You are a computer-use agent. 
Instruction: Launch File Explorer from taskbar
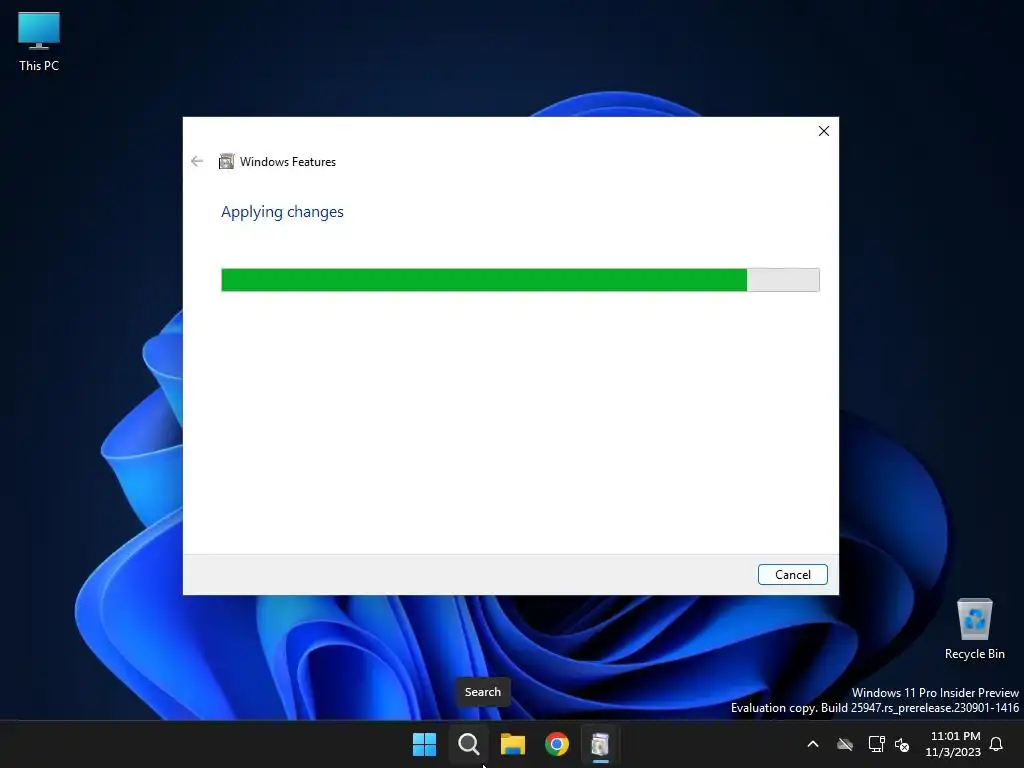click(x=513, y=744)
